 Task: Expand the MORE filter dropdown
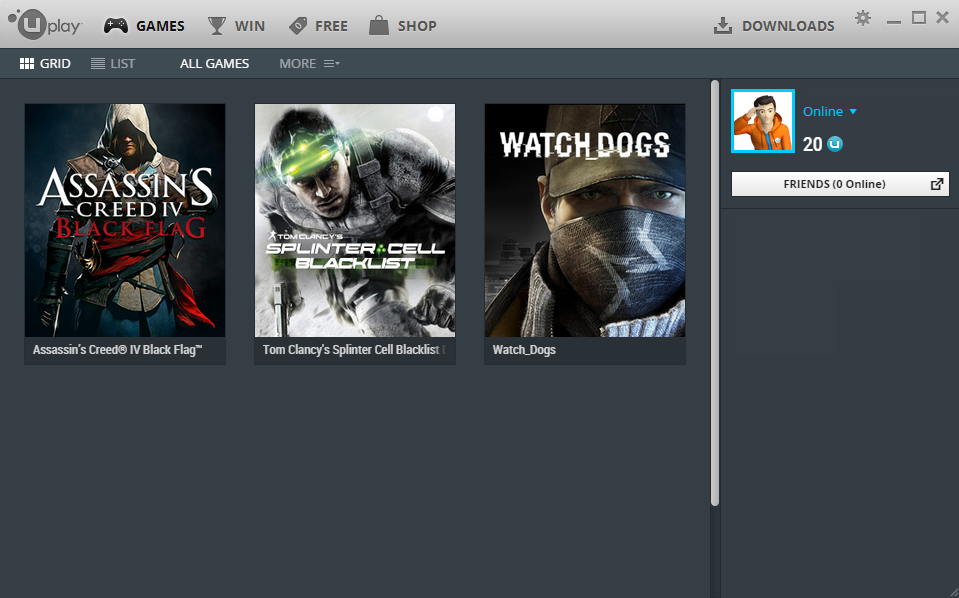tap(309, 64)
